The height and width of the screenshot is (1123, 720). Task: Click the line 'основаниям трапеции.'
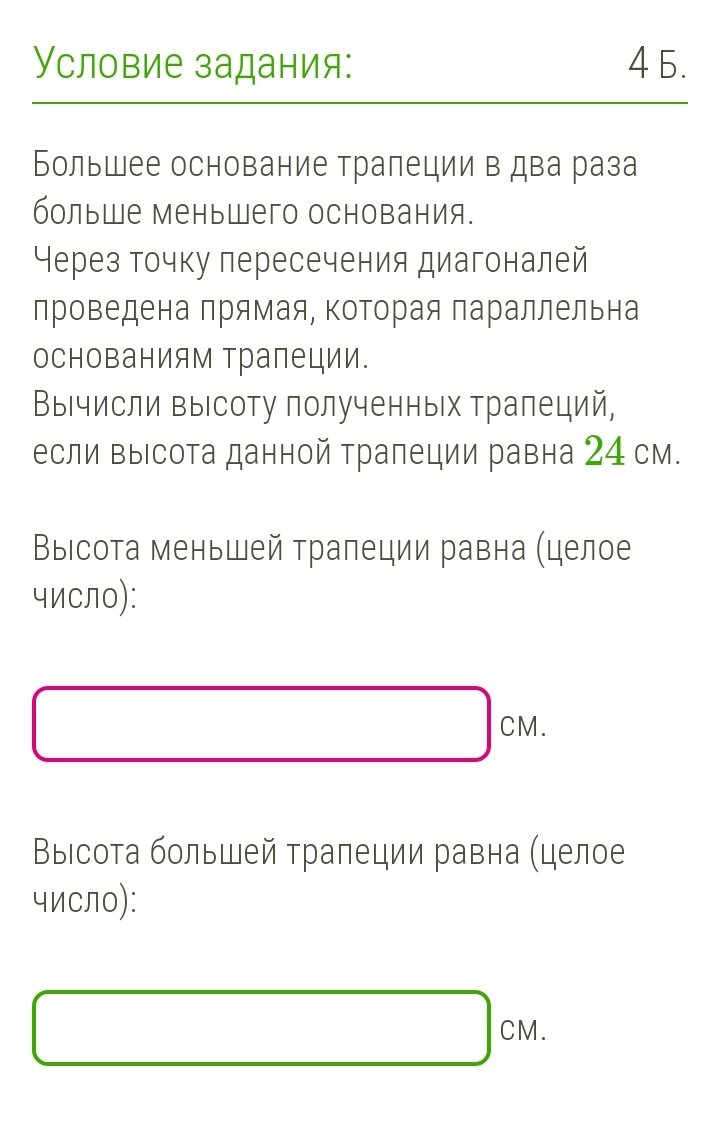201,357
